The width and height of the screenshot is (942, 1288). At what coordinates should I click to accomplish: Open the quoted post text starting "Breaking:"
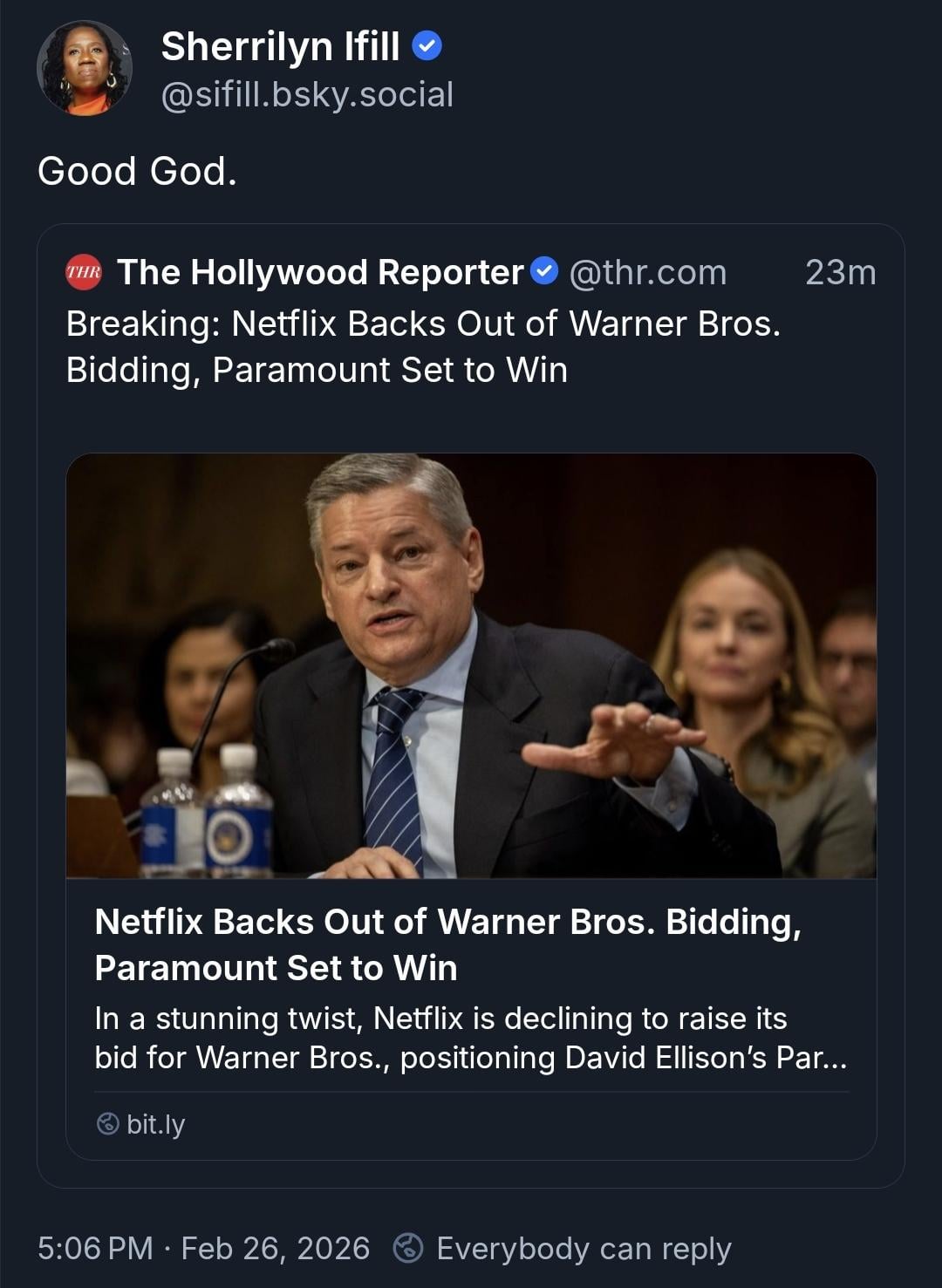pos(423,346)
